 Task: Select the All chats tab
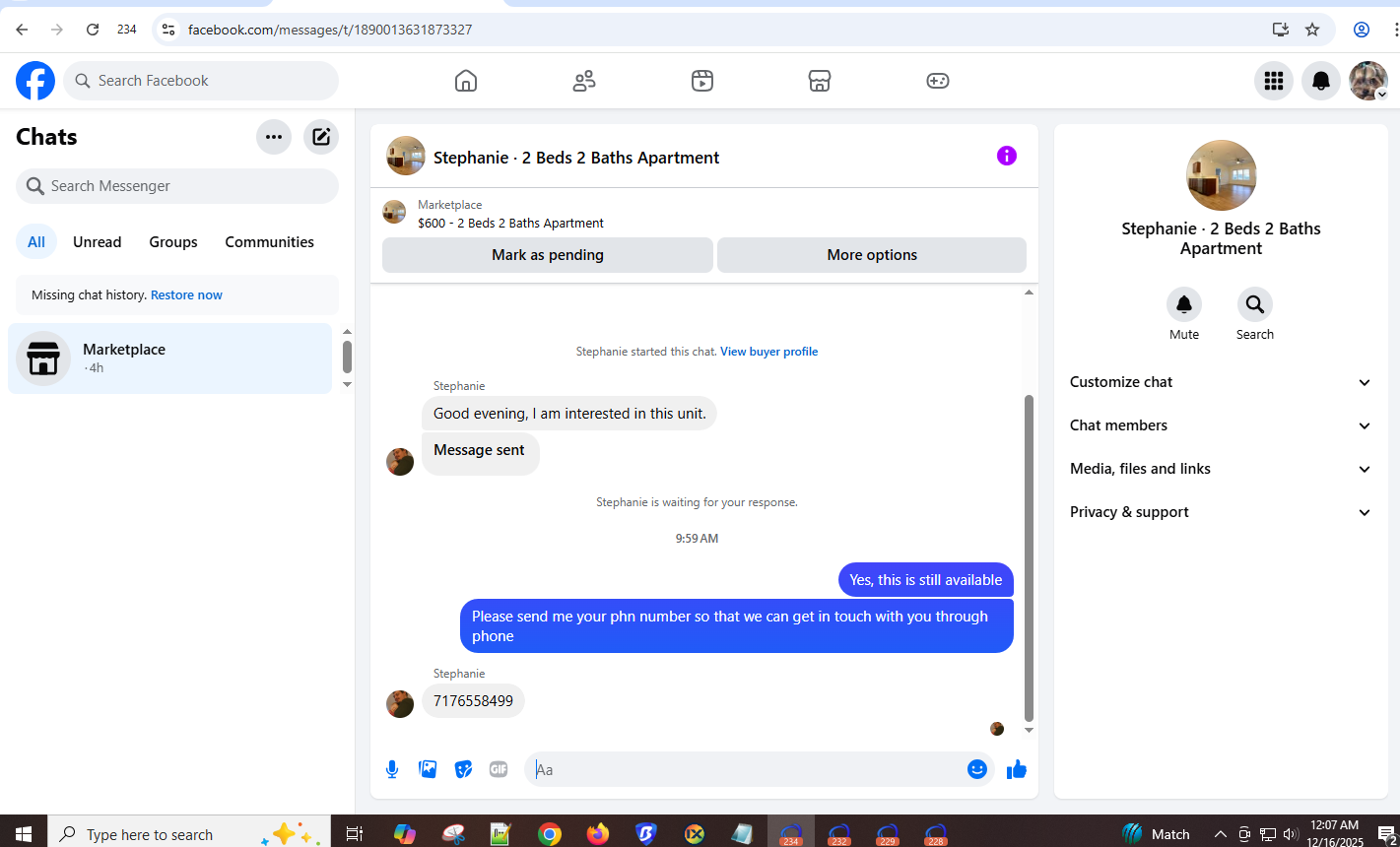click(36, 242)
